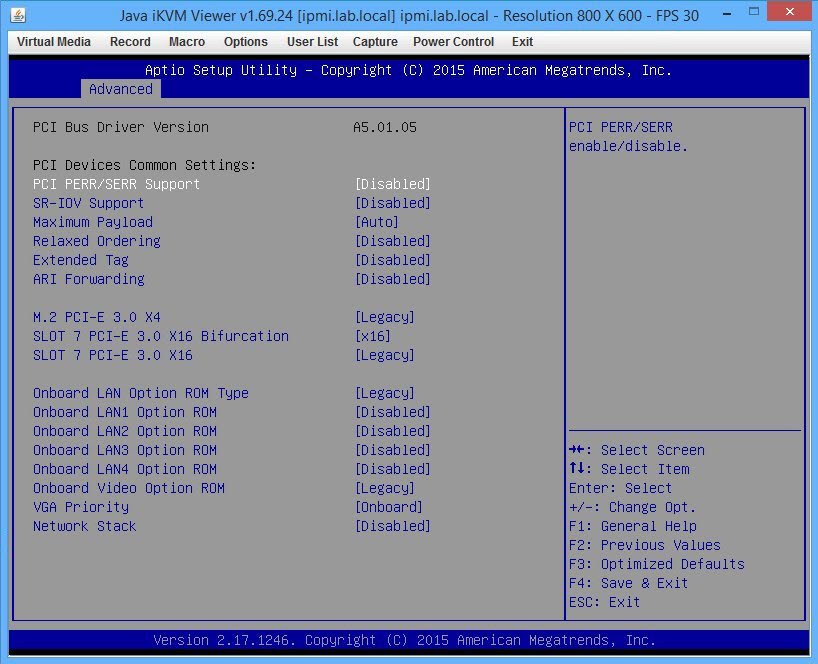The height and width of the screenshot is (664, 818).
Task: Change M.2 PCI-E 3.0 X4 Legacy value
Action: (x=385, y=317)
